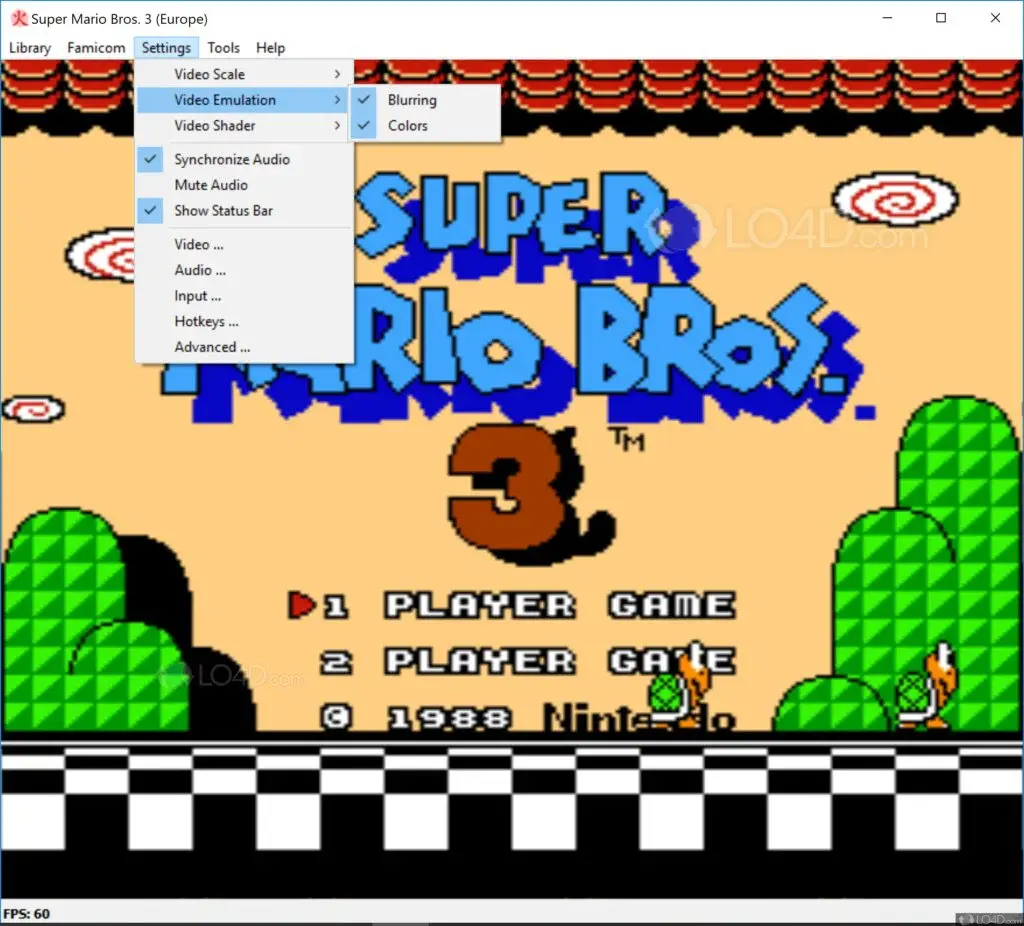Click the app icon in the title bar
This screenshot has width=1024, height=926.
tap(19, 18)
